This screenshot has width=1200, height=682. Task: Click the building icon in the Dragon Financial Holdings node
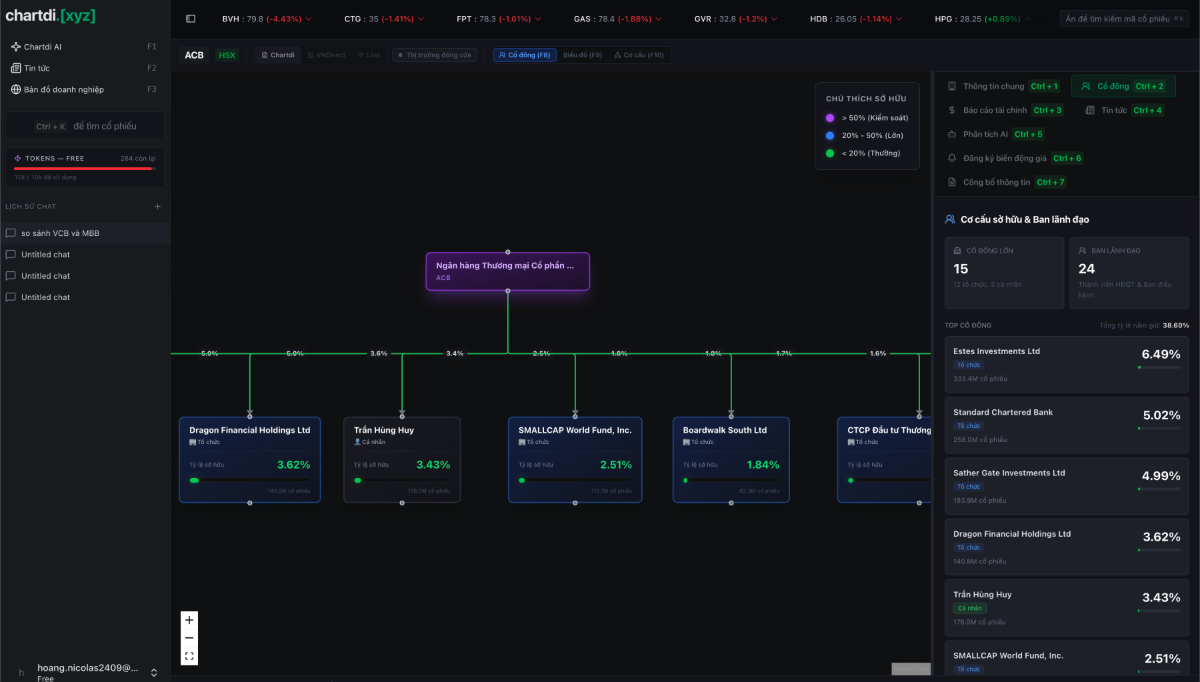[x=193, y=442]
